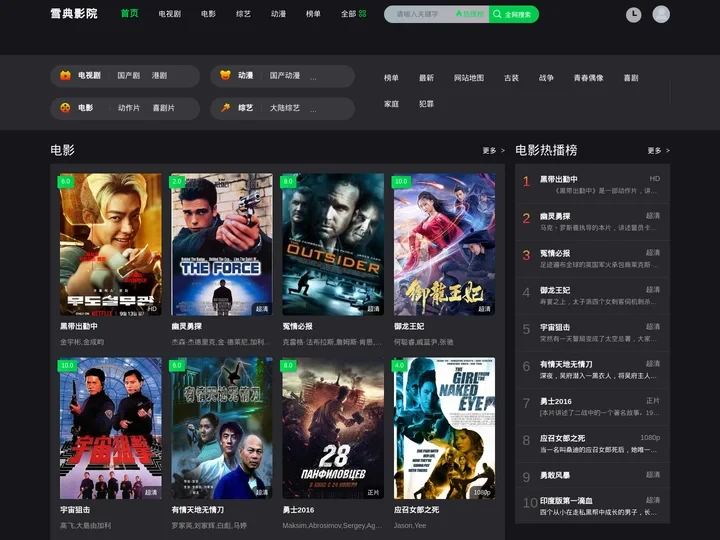Click the 战争 tag link
720x540 pixels.
coord(546,78)
